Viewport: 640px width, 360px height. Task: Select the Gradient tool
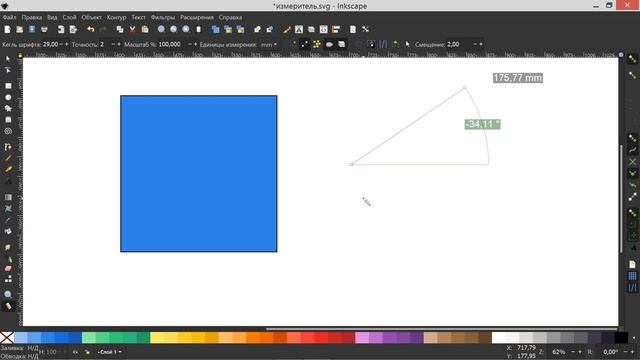pyautogui.click(x=8, y=198)
